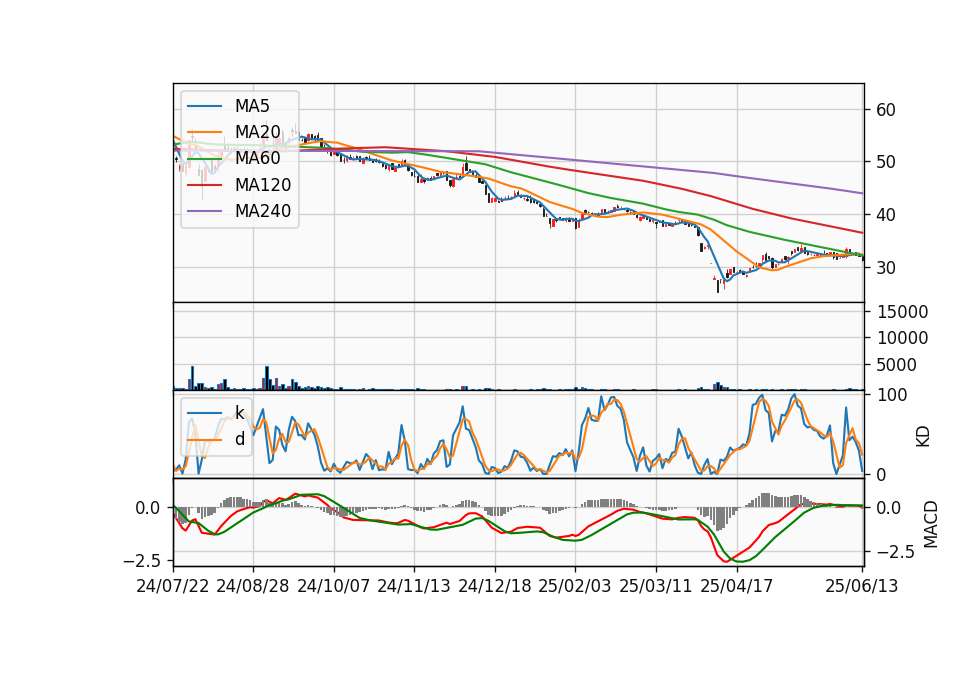960x690 pixels.
Task: Click the price axis value 30
Action: (x=886, y=268)
